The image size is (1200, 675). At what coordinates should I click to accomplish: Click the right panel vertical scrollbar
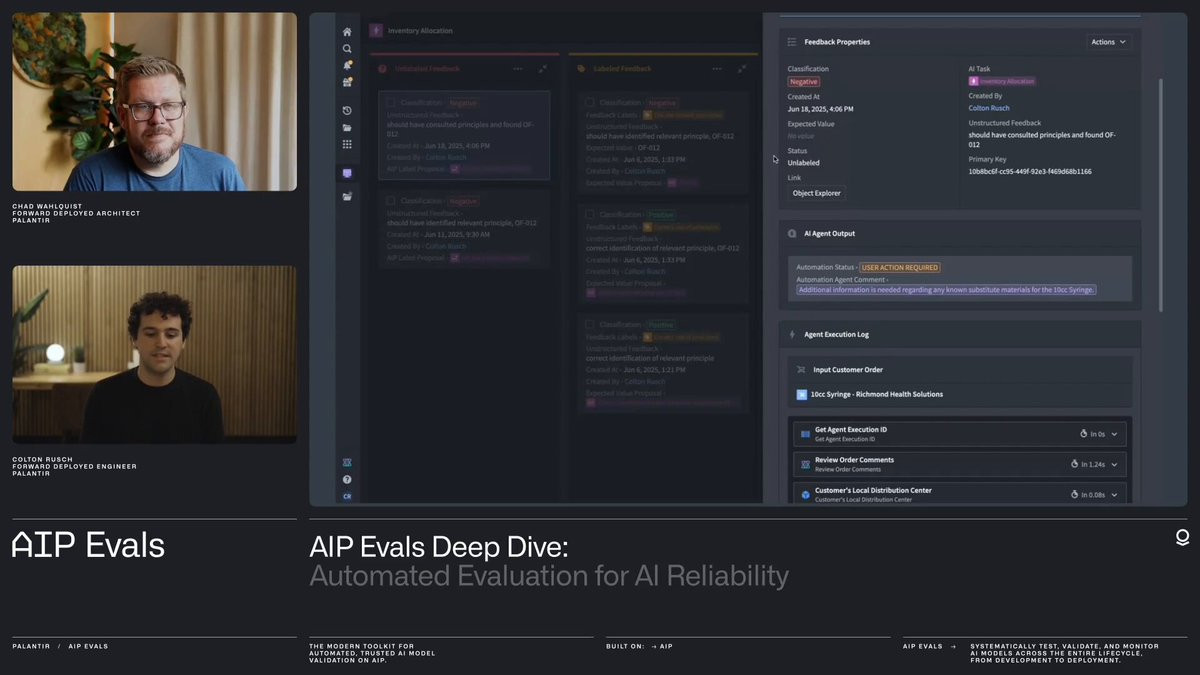click(x=1160, y=195)
